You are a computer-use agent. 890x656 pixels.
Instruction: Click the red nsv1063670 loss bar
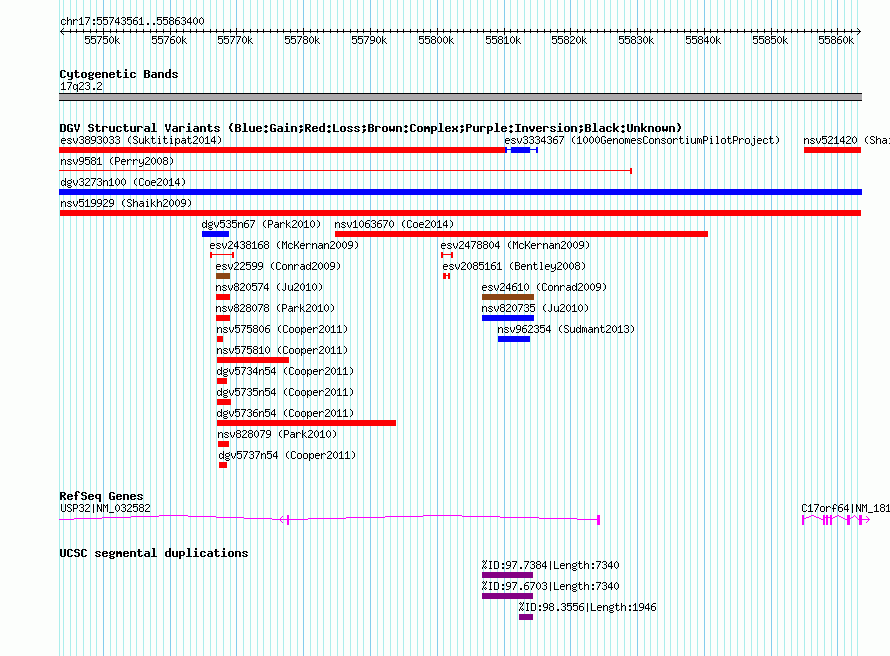tap(521, 234)
